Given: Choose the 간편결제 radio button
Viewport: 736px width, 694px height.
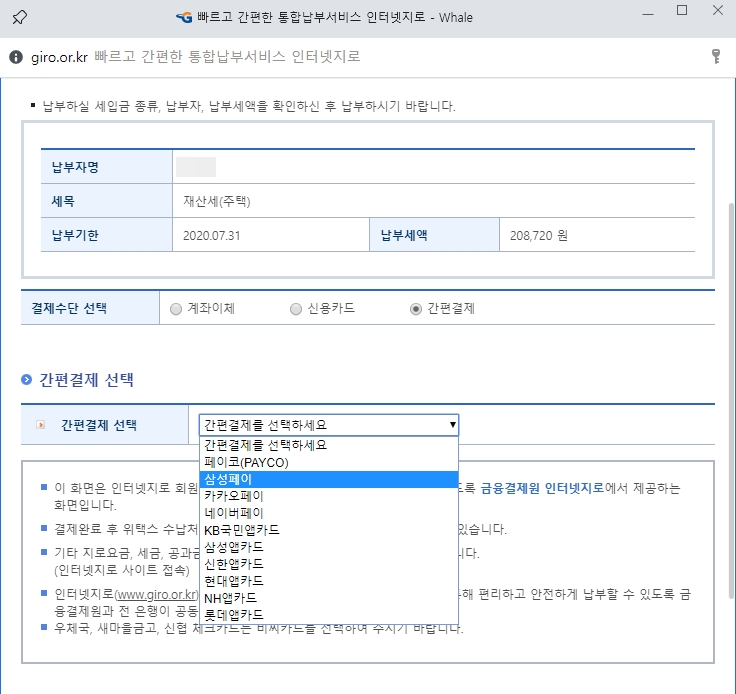Looking at the screenshot, I should tap(416, 309).
